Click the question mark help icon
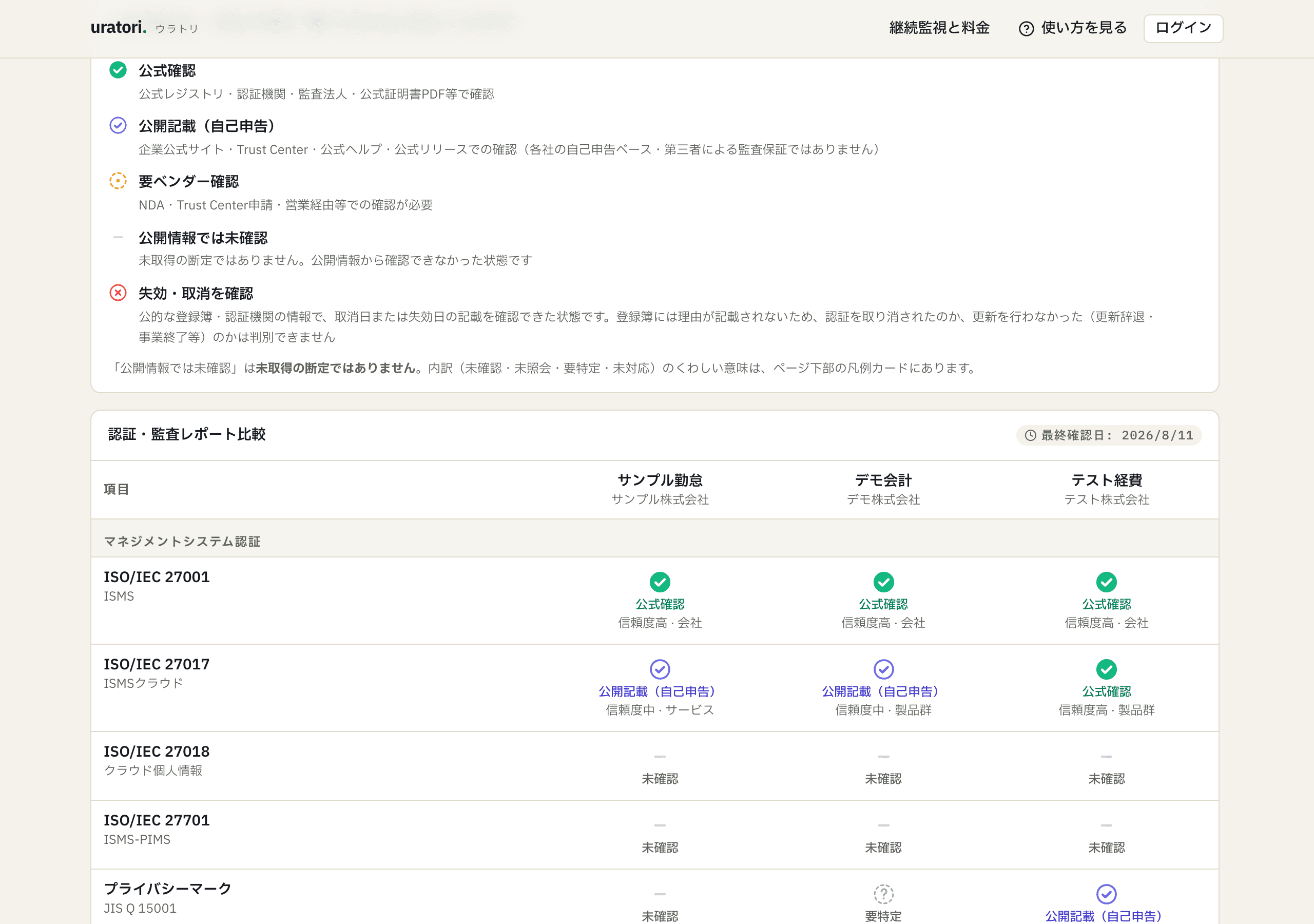The width and height of the screenshot is (1314, 924). (x=1026, y=29)
